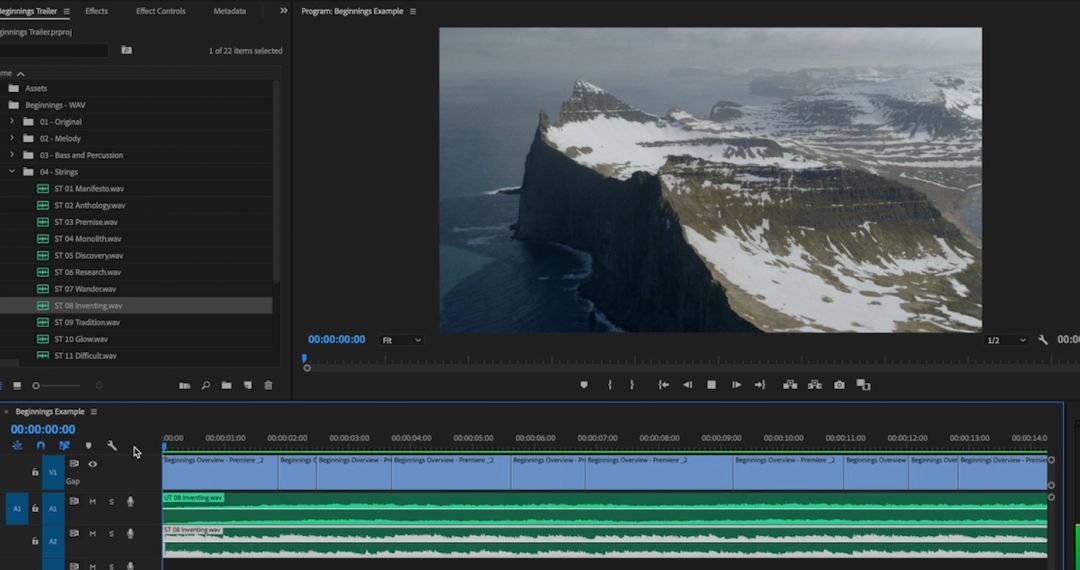The width and height of the screenshot is (1080, 570).
Task: Step forward one frame in Program monitor
Action: 736,385
